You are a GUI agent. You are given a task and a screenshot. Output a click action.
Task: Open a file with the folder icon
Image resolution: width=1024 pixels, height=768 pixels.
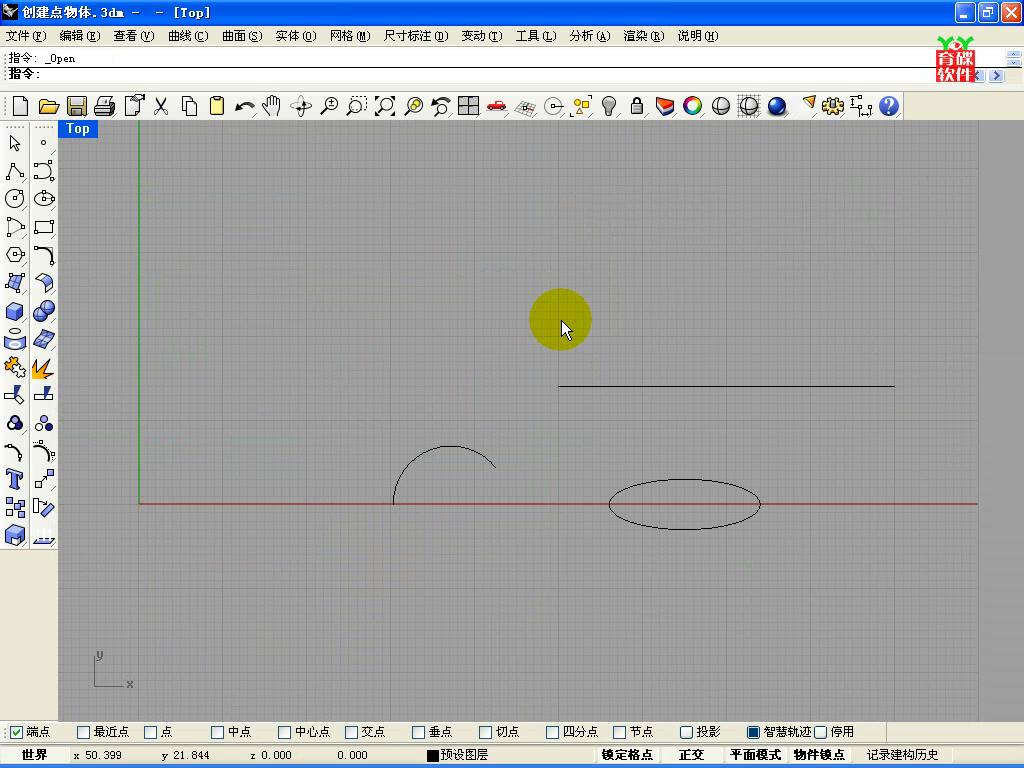pyautogui.click(x=49, y=106)
